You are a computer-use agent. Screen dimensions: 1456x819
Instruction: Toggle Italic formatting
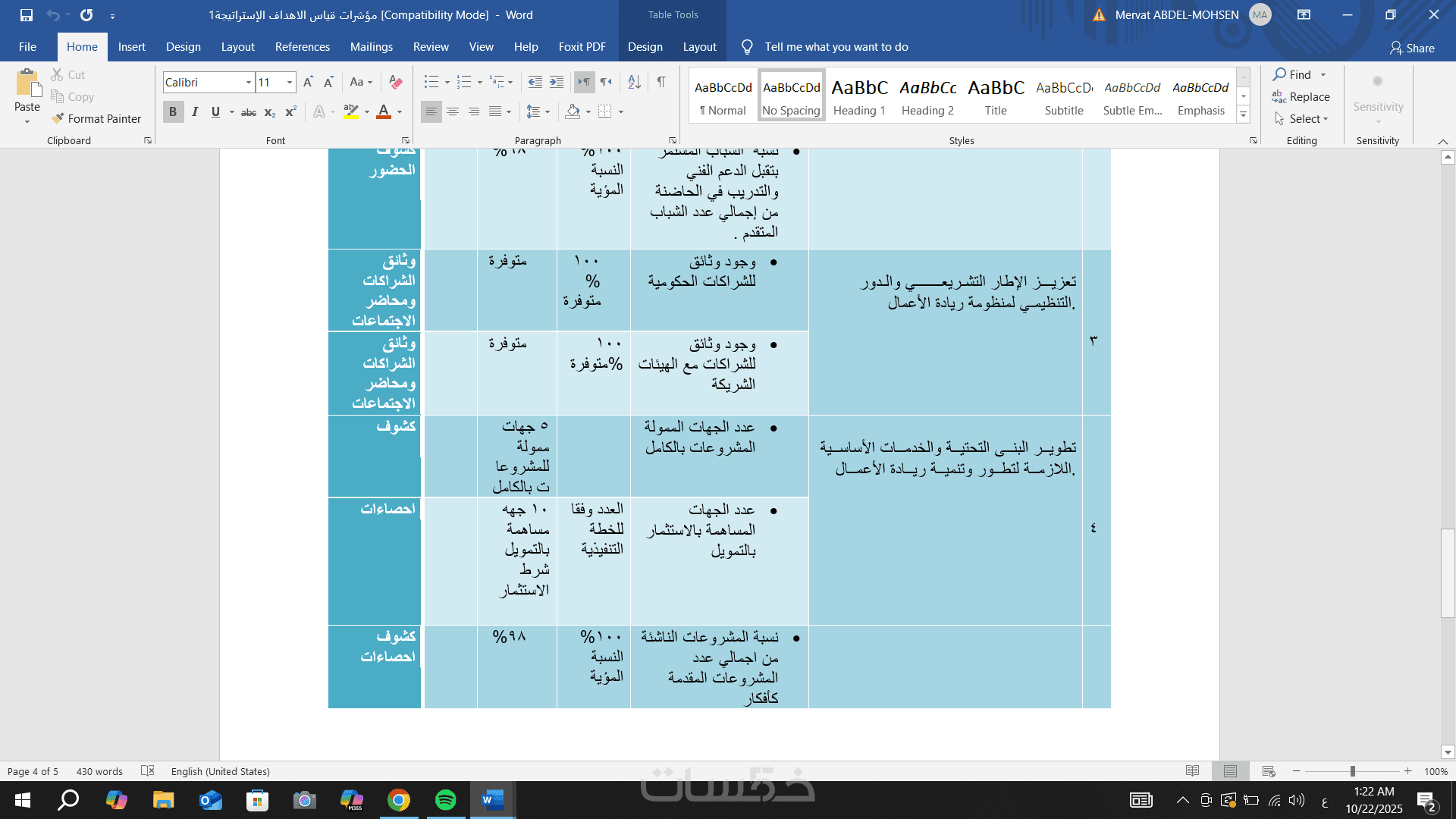195,112
